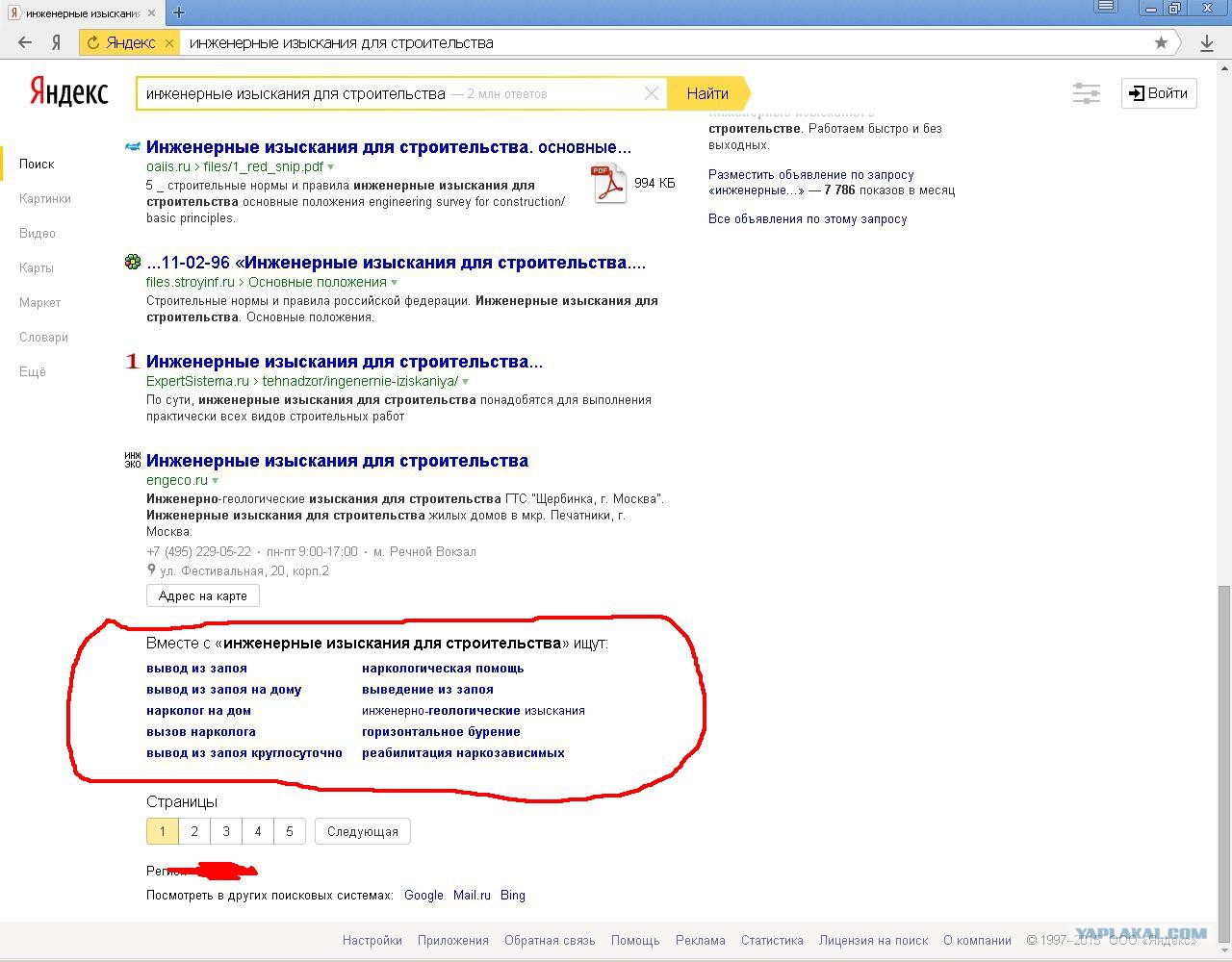Click the Войти login button
Screen dimensions: 1232x962
click(1159, 93)
